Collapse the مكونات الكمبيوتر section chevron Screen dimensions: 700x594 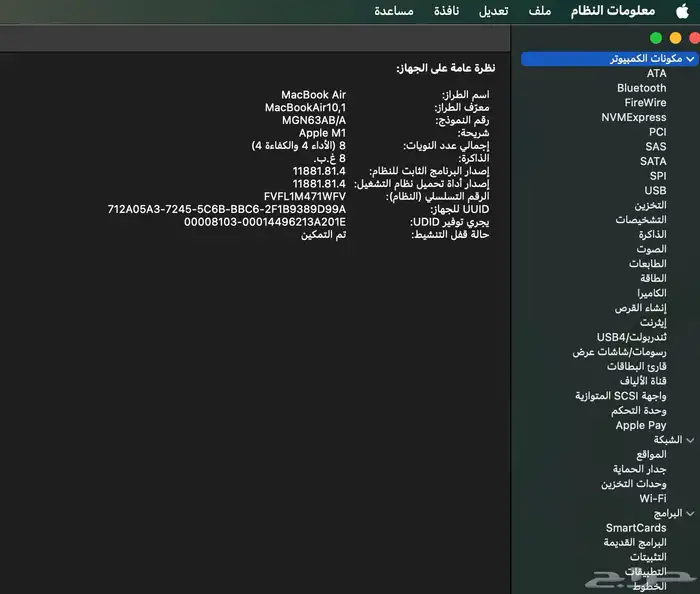(x=690, y=59)
